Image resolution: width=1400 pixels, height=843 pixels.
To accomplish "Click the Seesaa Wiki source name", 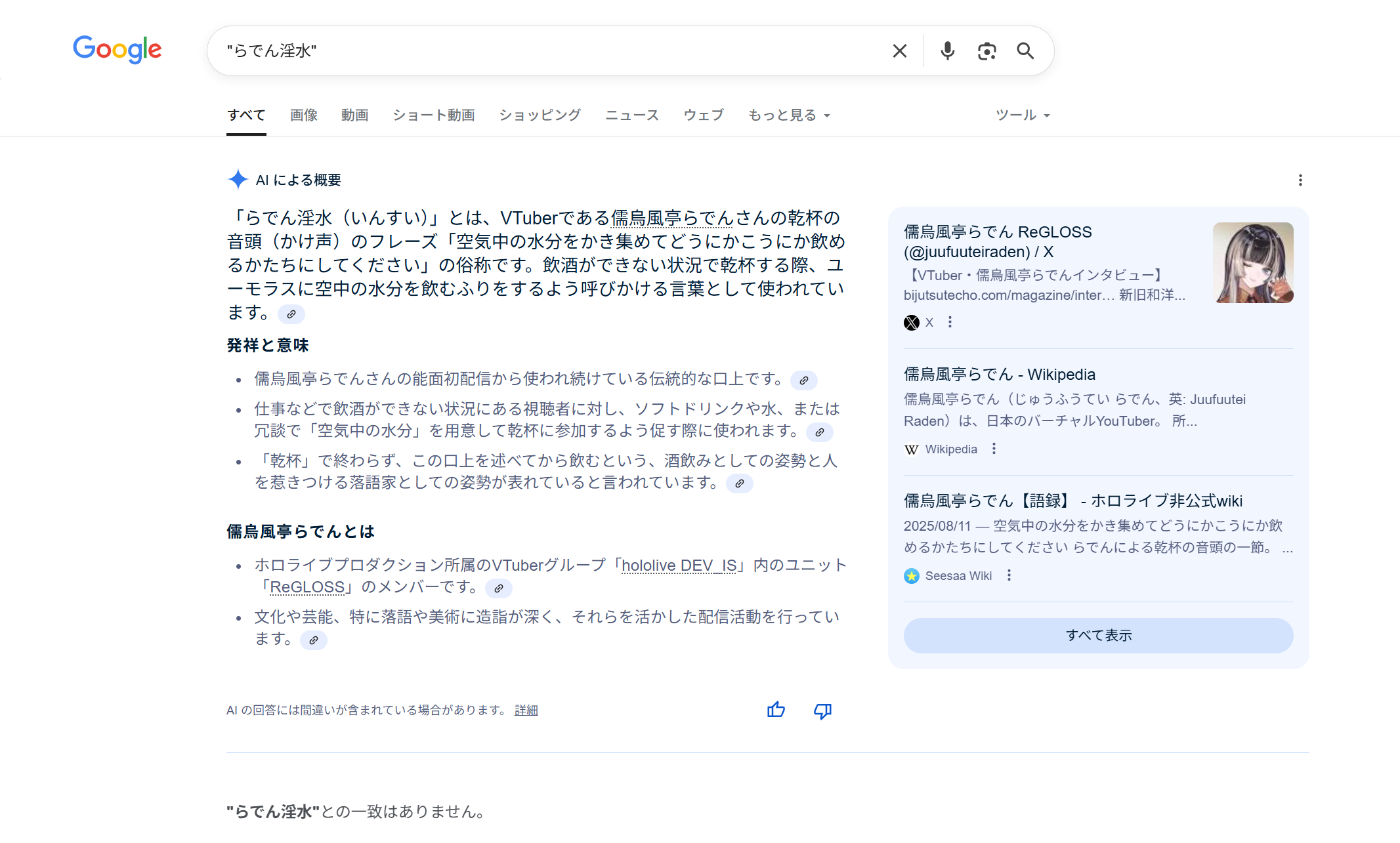I will 958,576.
